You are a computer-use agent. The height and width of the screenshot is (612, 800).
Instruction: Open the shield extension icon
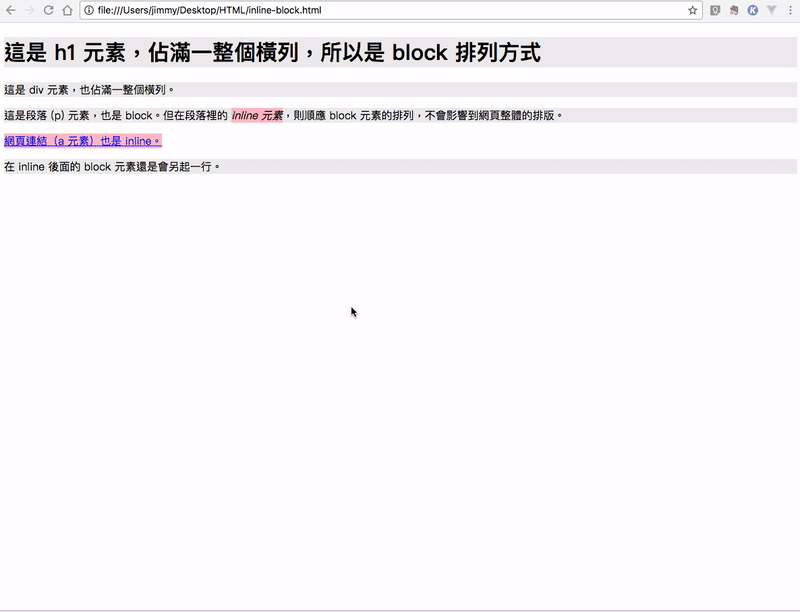click(715, 10)
